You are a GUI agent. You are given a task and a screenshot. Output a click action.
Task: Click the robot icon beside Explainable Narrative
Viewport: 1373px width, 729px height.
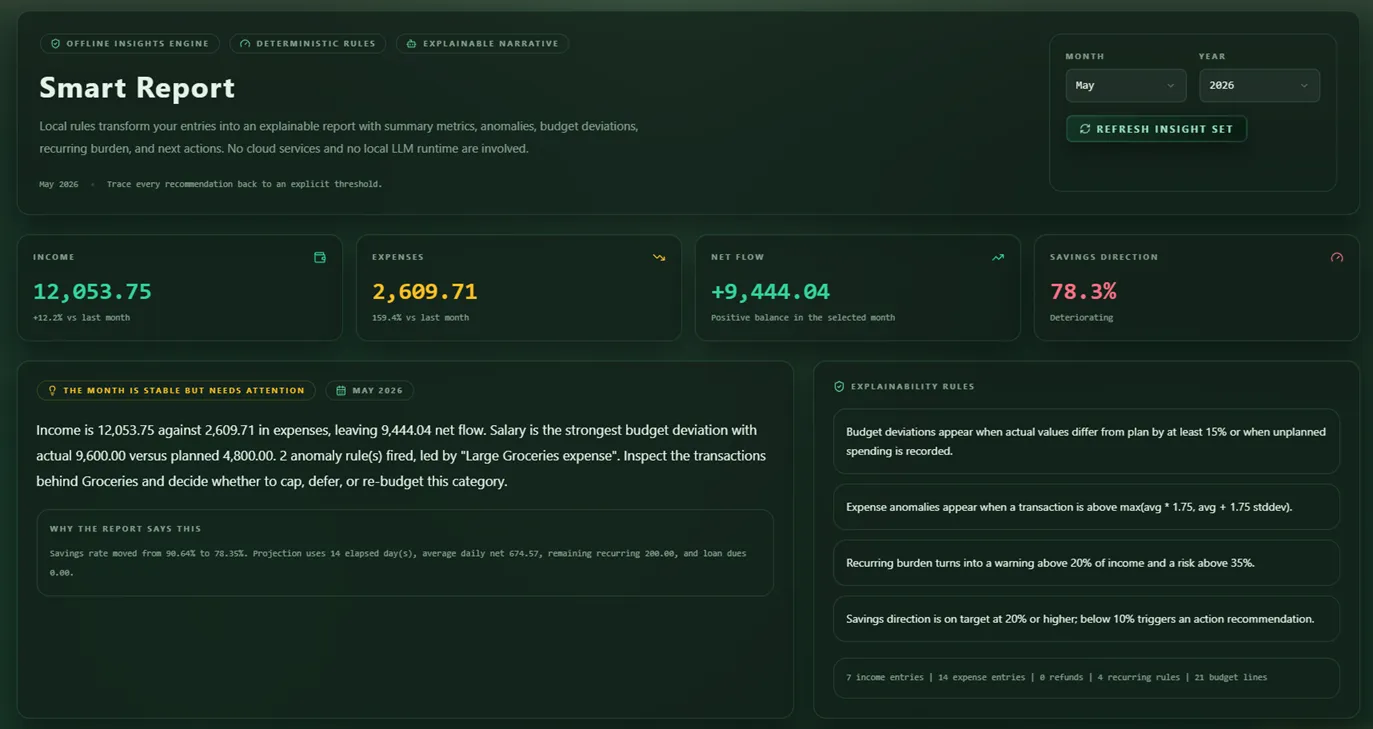(411, 44)
